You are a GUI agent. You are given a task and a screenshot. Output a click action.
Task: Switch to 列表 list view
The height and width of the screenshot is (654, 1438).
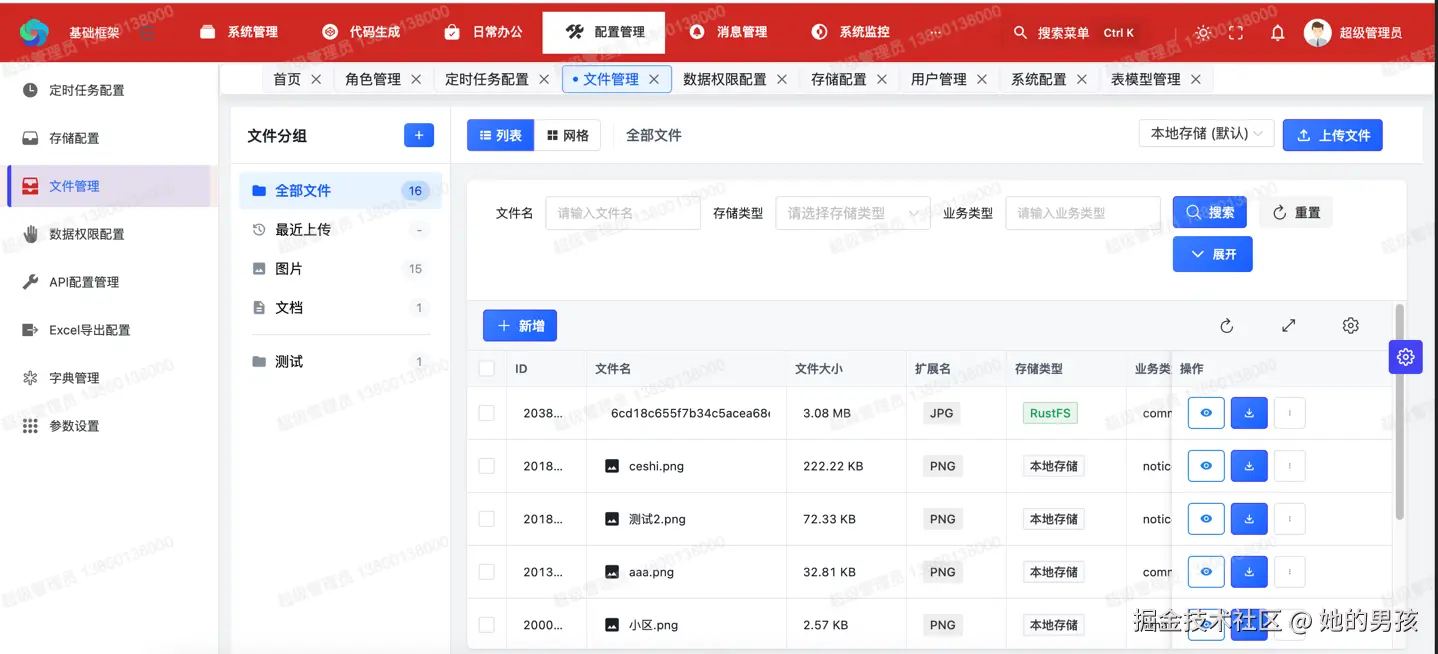500,135
